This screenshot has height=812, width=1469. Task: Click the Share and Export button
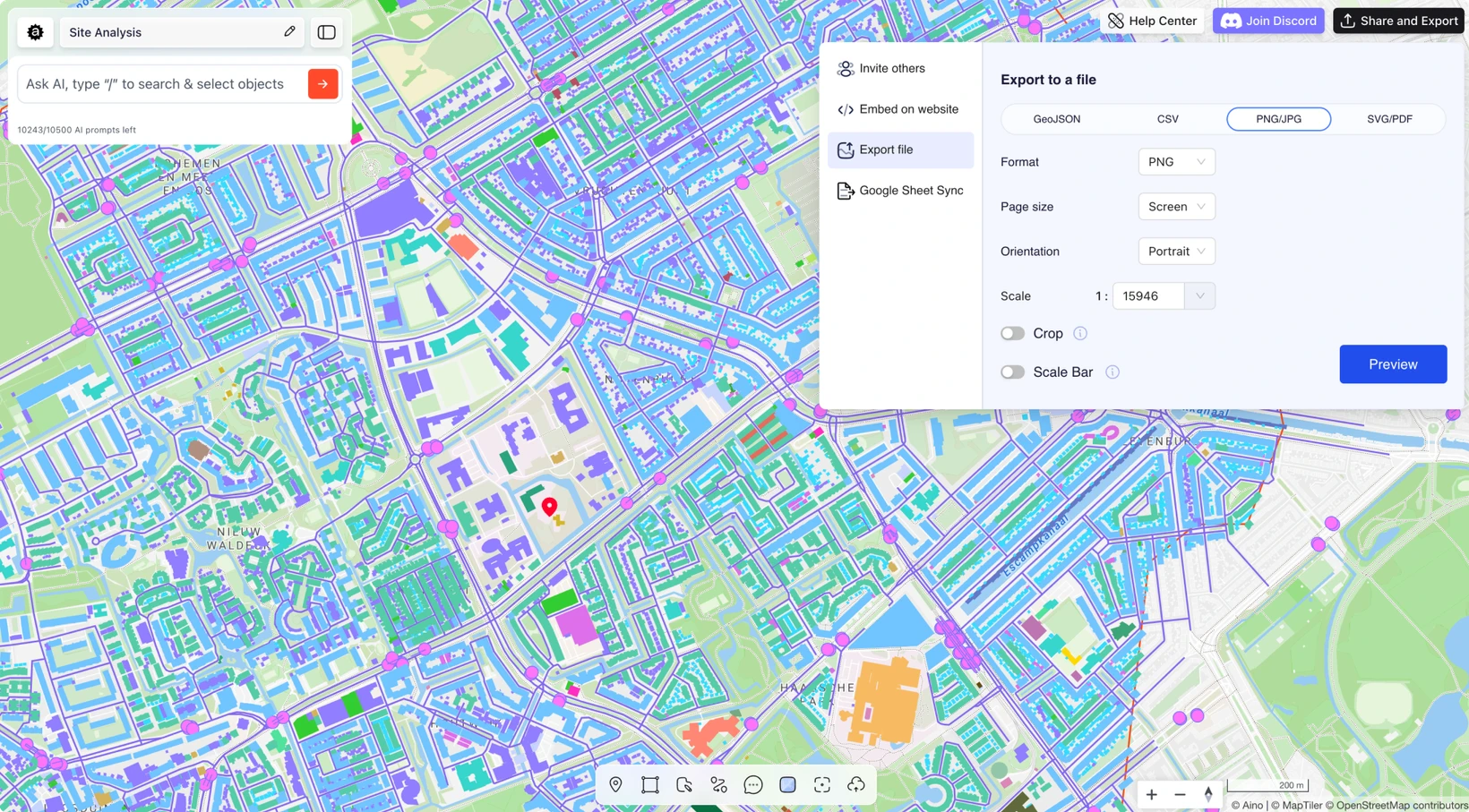click(x=1398, y=21)
